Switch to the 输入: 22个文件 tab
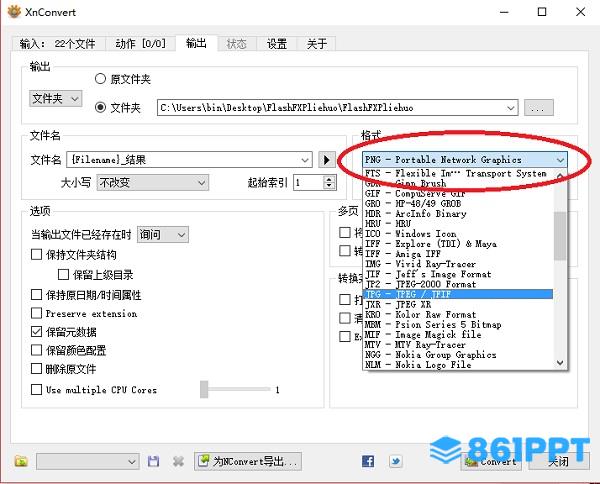Viewport: 600px width, 484px height. (x=57, y=44)
